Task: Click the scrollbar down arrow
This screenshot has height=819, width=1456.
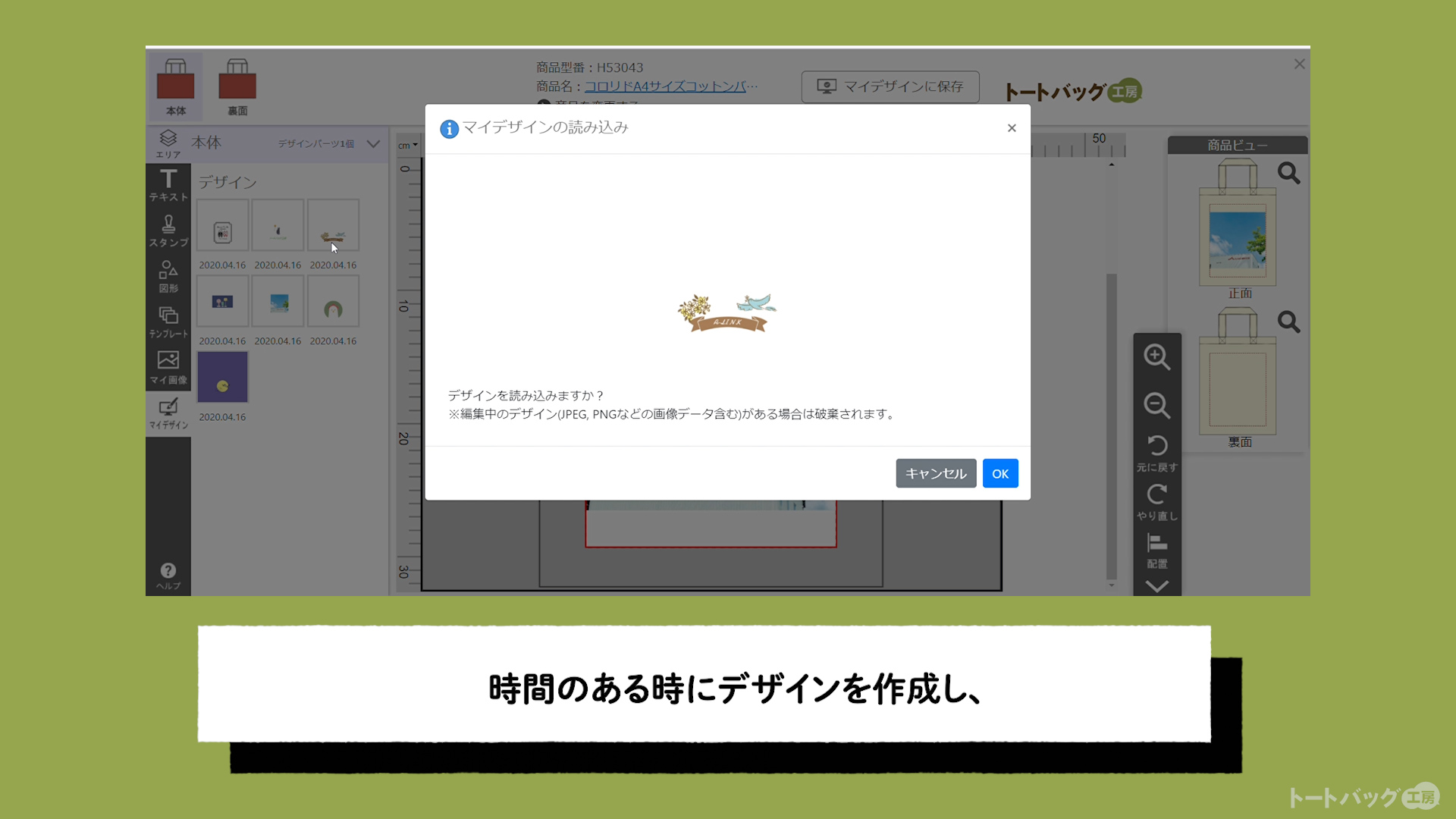Action: (x=1112, y=585)
